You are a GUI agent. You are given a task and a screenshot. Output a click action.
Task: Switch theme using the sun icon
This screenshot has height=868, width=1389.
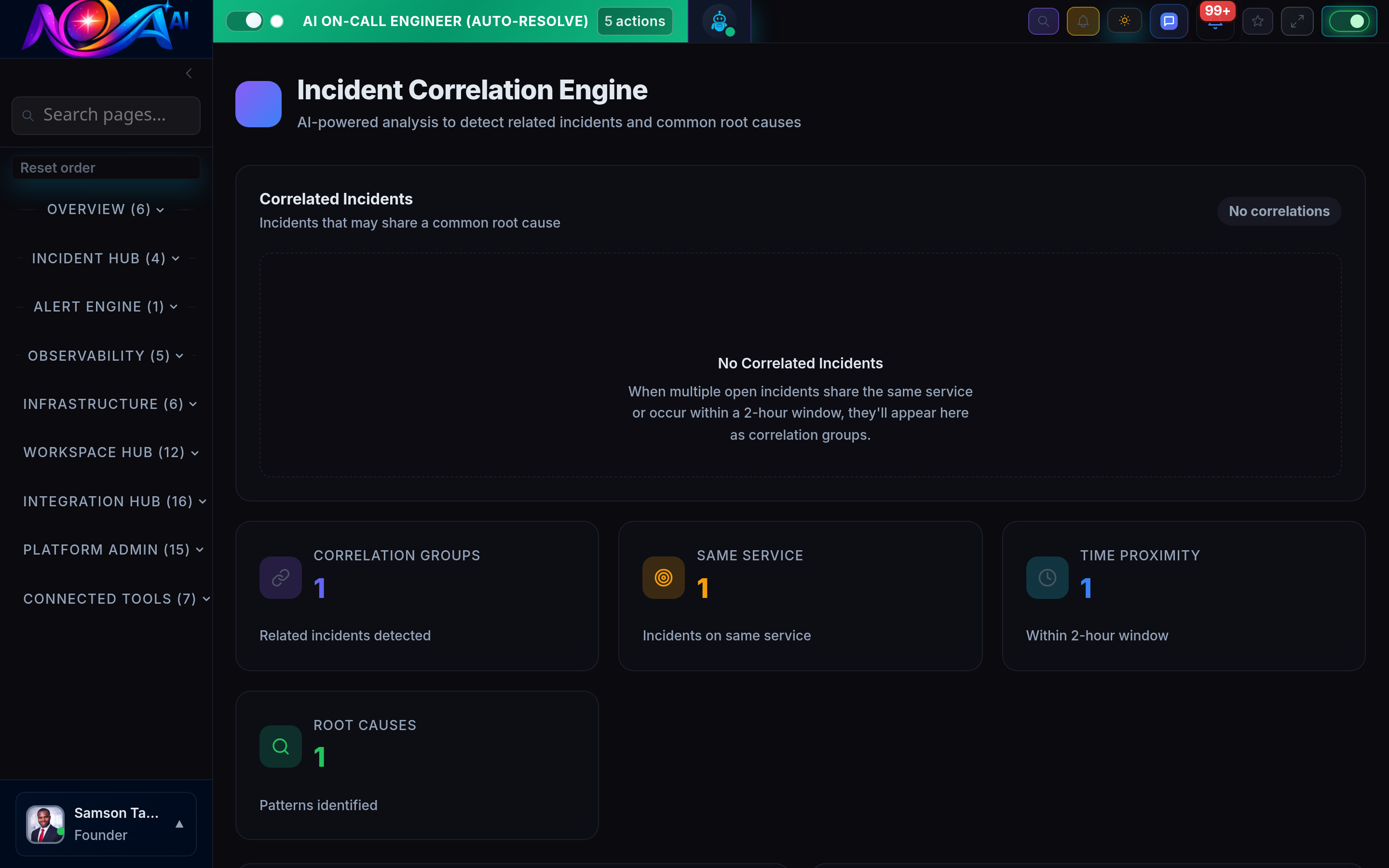tap(1124, 21)
